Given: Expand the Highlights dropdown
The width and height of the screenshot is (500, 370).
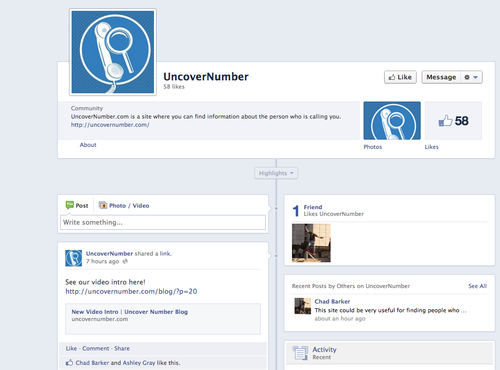Looking at the screenshot, I should tap(276, 173).
